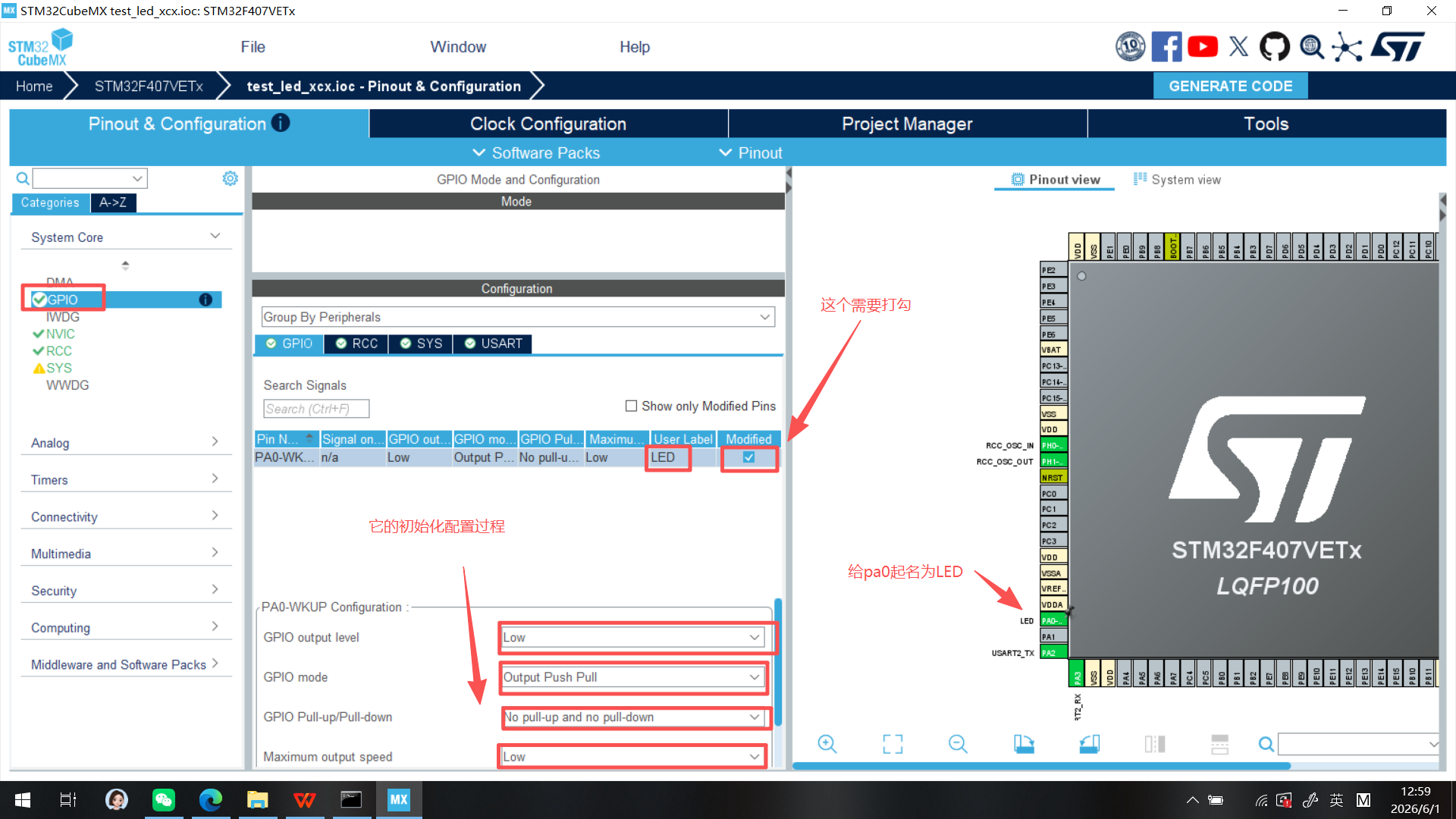Open the category panel gear settings
This screenshot has width=1456, height=819.
click(x=230, y=178)
